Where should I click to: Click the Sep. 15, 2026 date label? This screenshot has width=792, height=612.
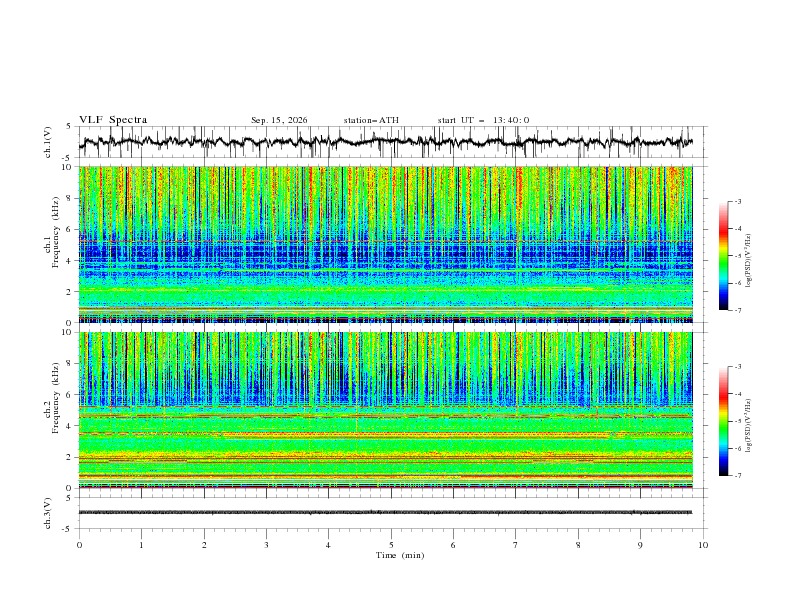click(279, 120)
